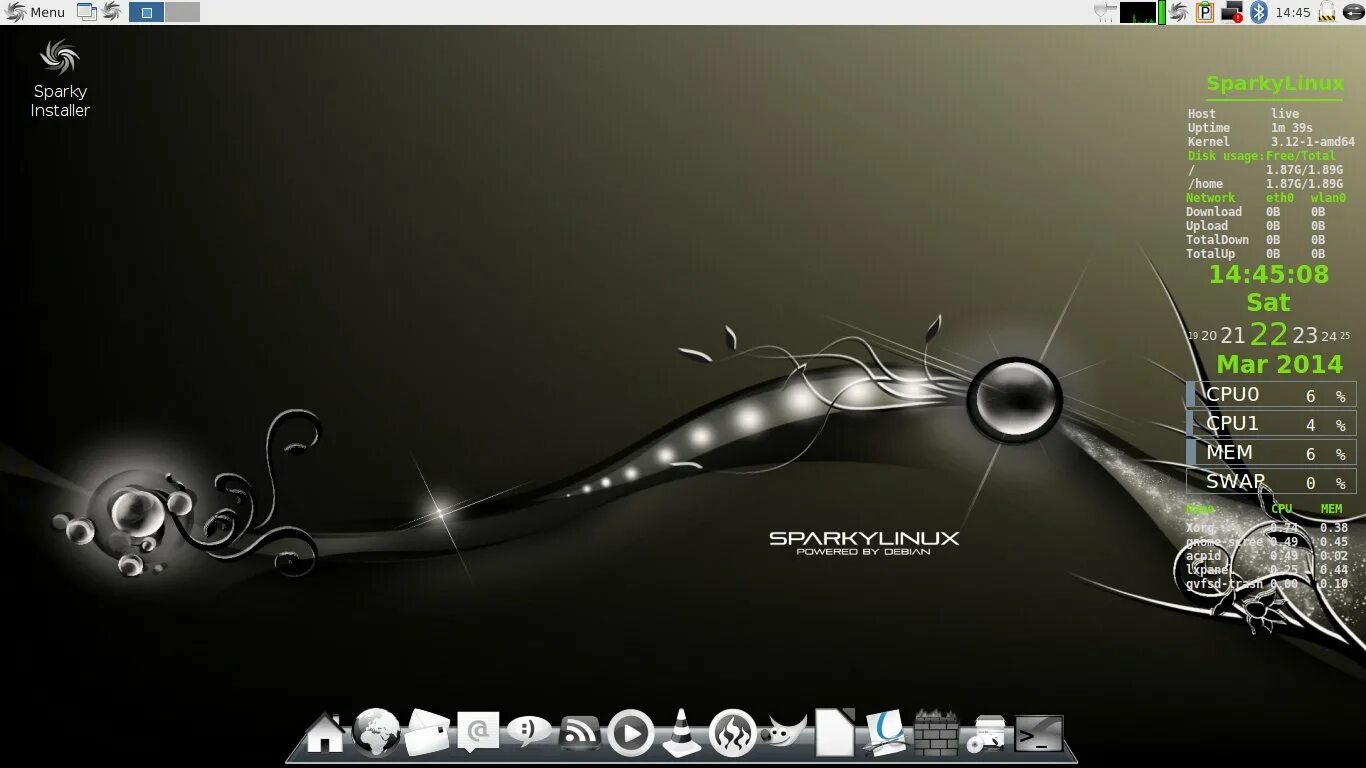Click the Sparky swirl icon in system tray
Viewport: 1366px width, 768px height.
pyautogui.click(x=1179, y=12)
